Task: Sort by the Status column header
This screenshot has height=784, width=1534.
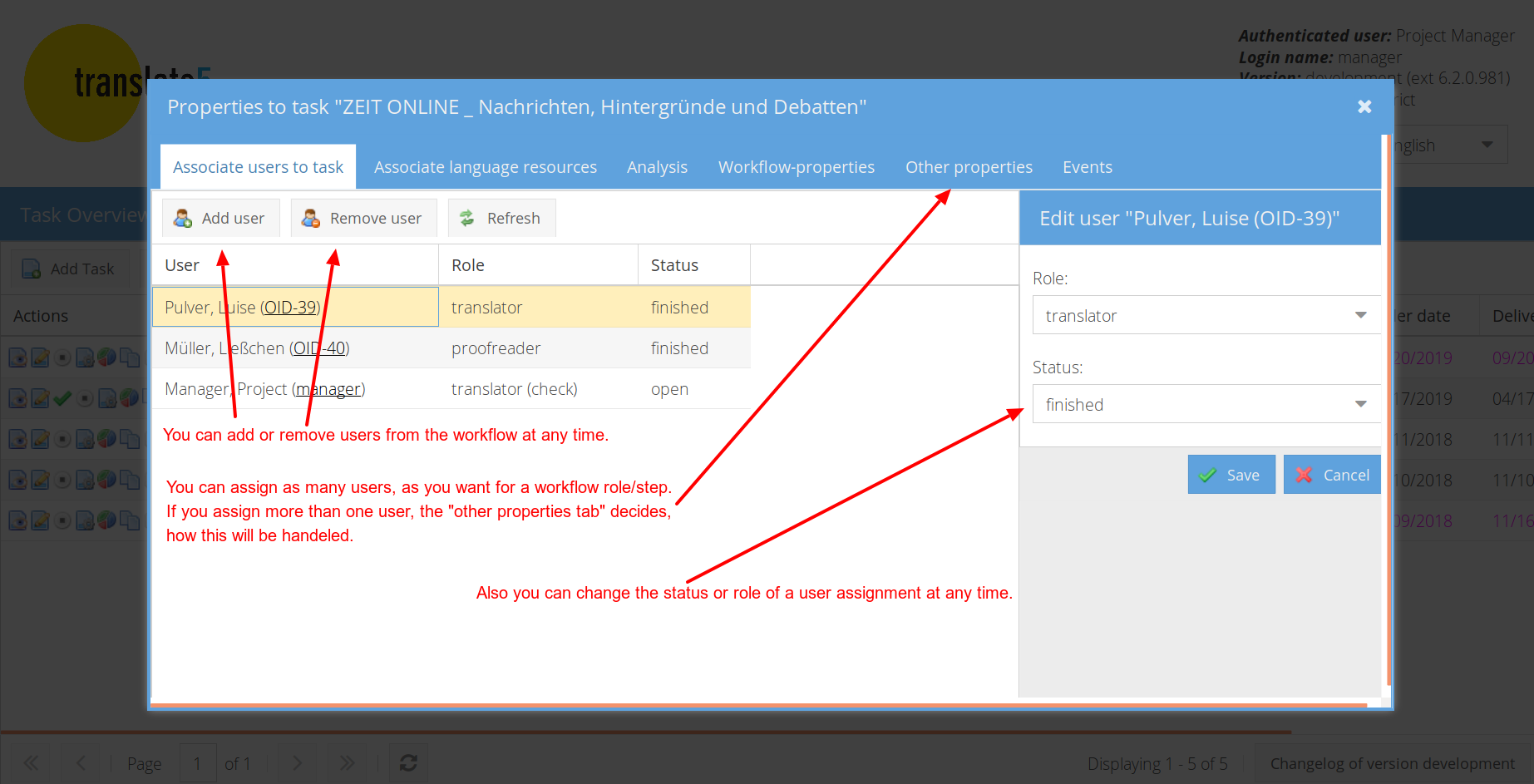Action: coord(694,265)
